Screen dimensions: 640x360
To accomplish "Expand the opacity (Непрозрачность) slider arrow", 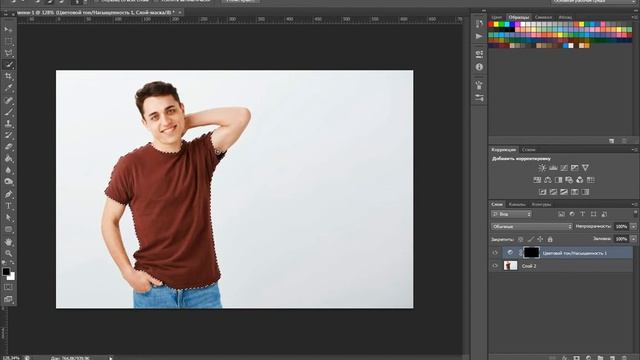I will click(633, 227).
